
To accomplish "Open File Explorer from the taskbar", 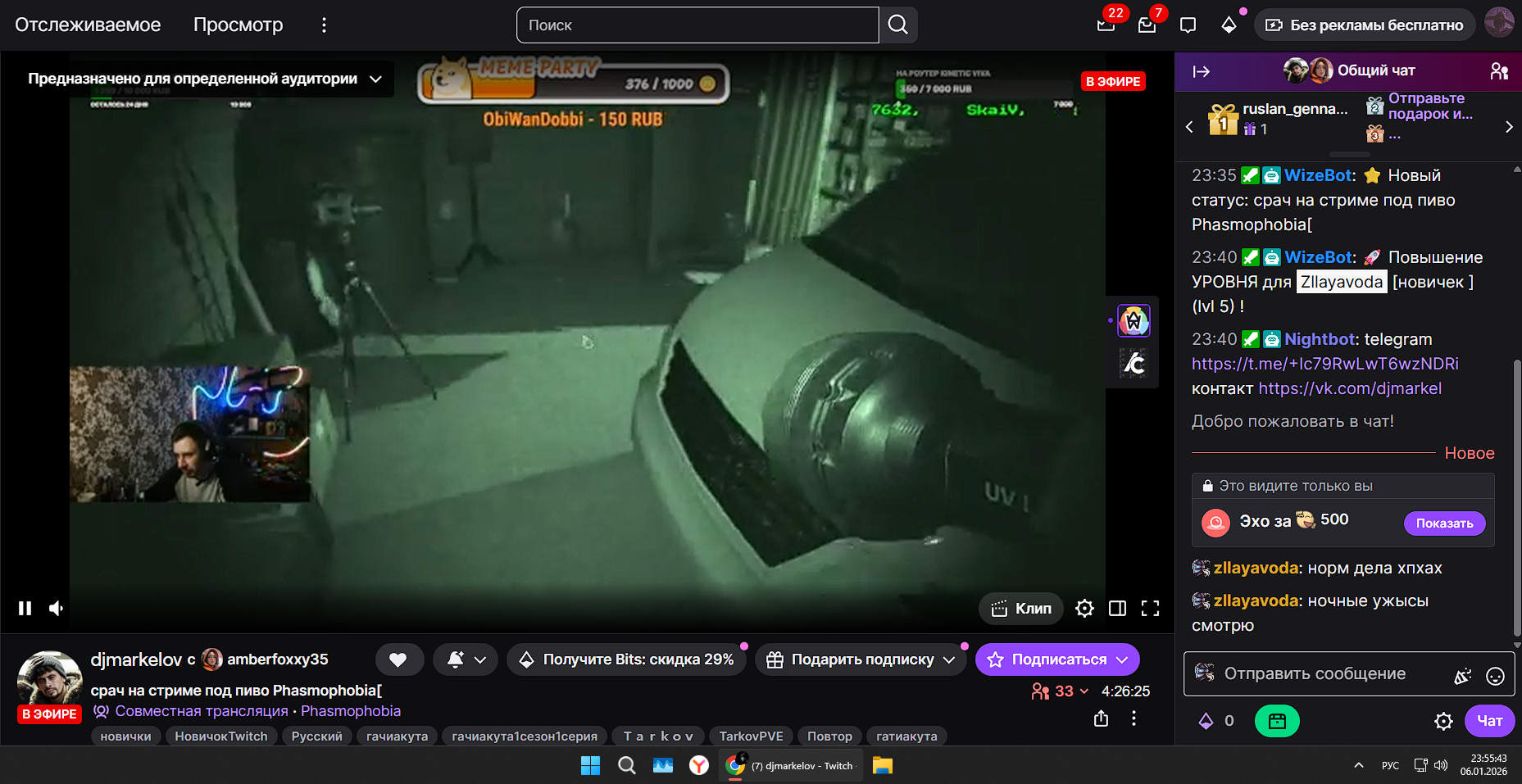I will point(883,765).
